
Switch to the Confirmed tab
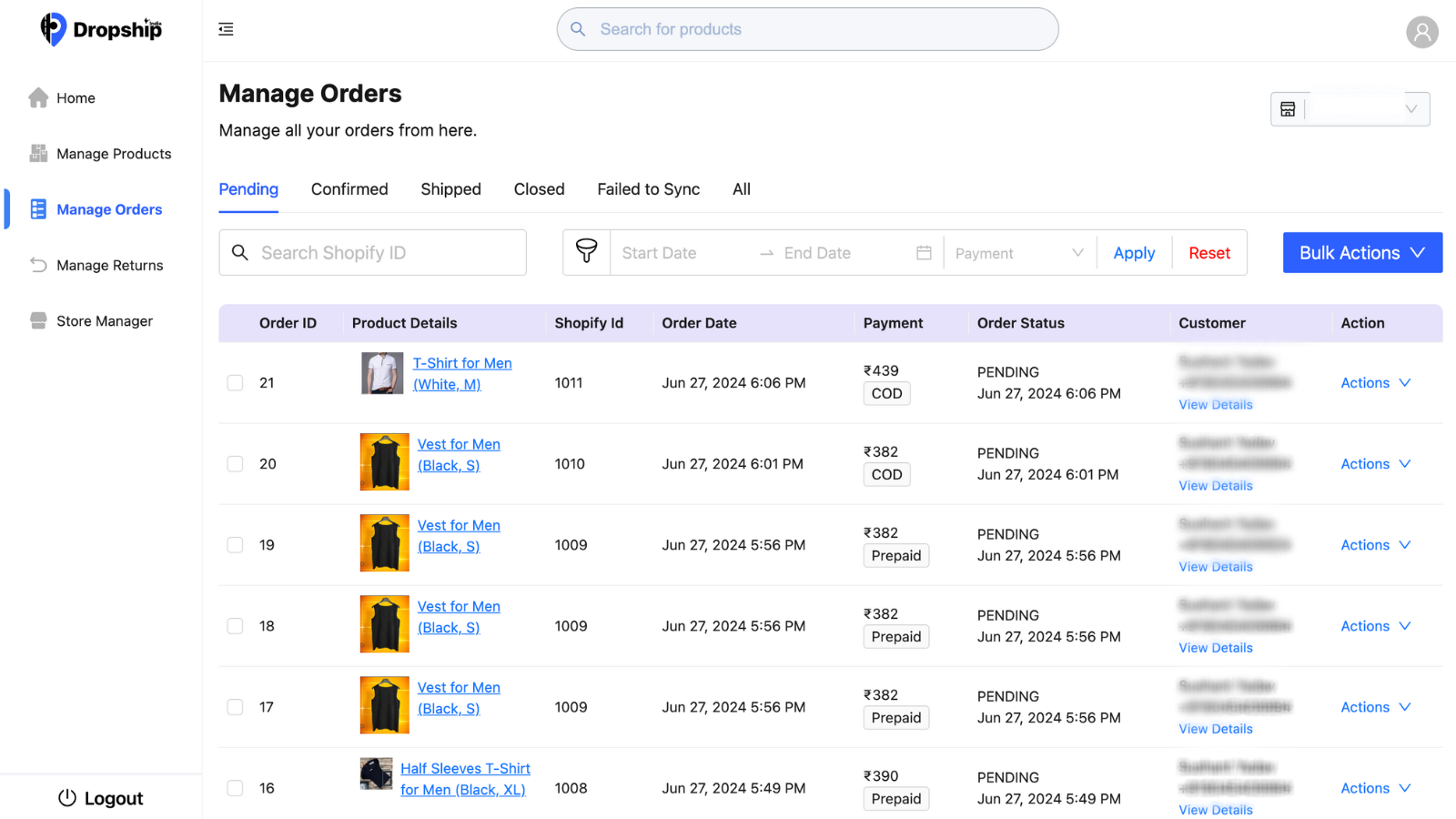(349, 189)
